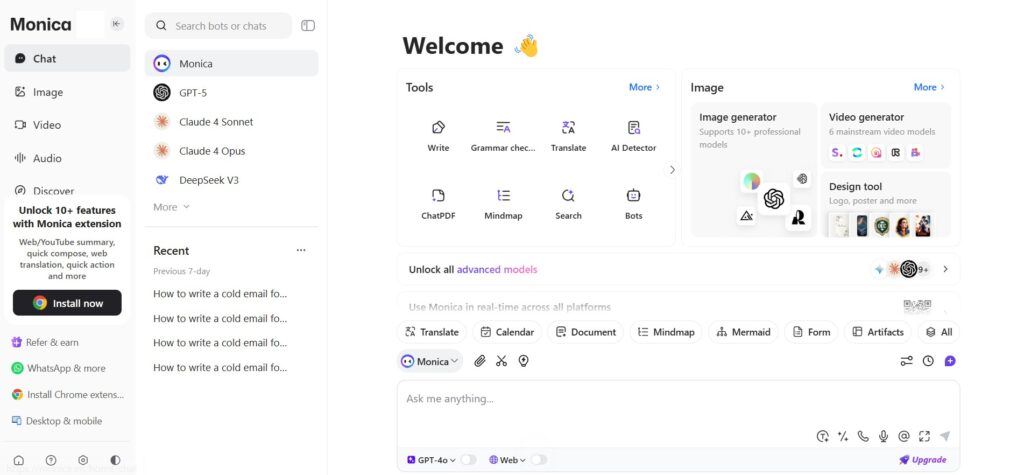Select Video in the left sidebar
This screenshot has width=1024, height=475.
pos(67,125)
